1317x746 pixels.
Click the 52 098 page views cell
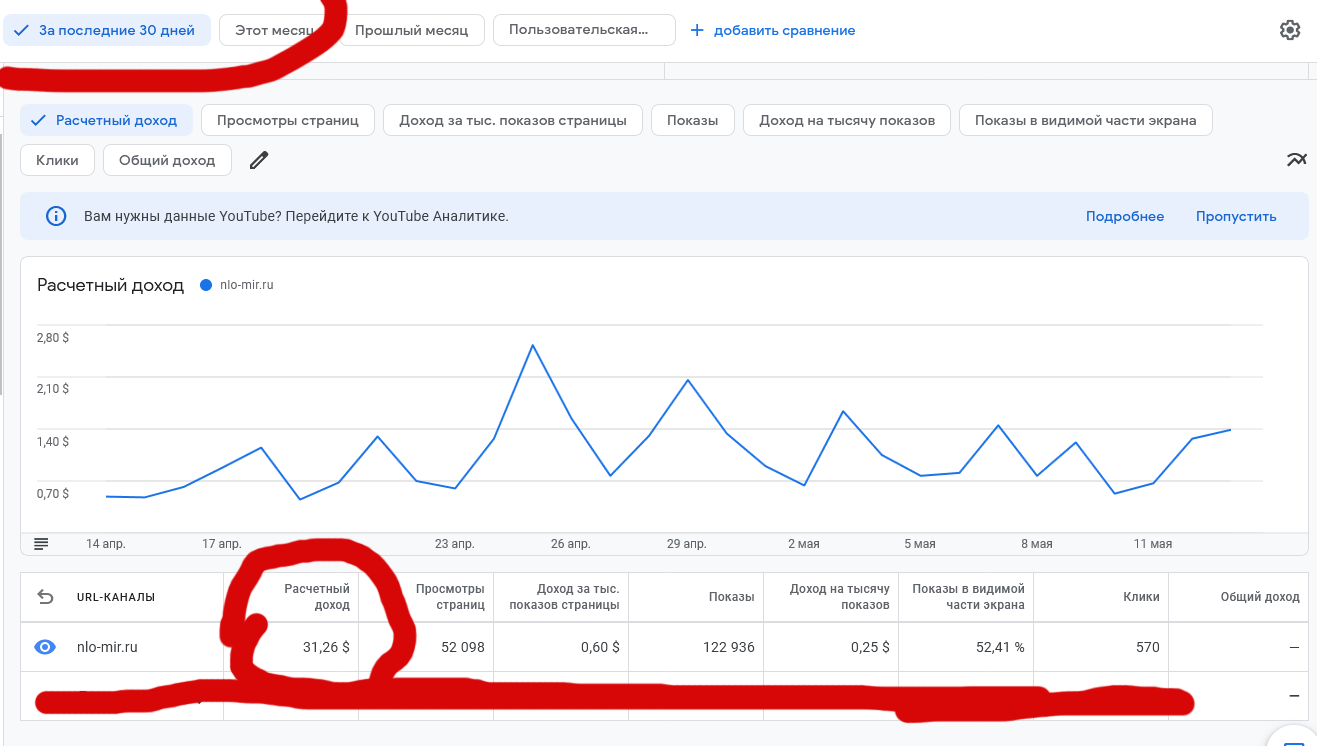coord(463,647)
